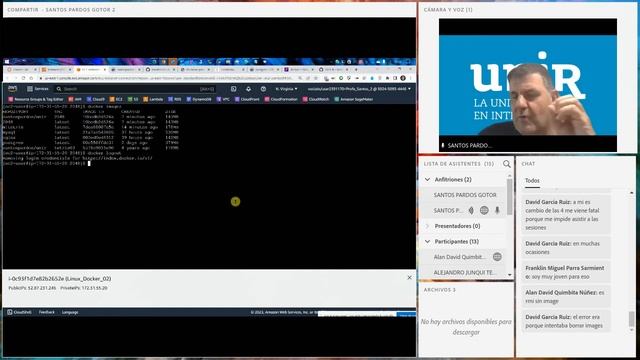Open the AWS Services menu
This screenshot has height=360, width=640.
(38, 89)
